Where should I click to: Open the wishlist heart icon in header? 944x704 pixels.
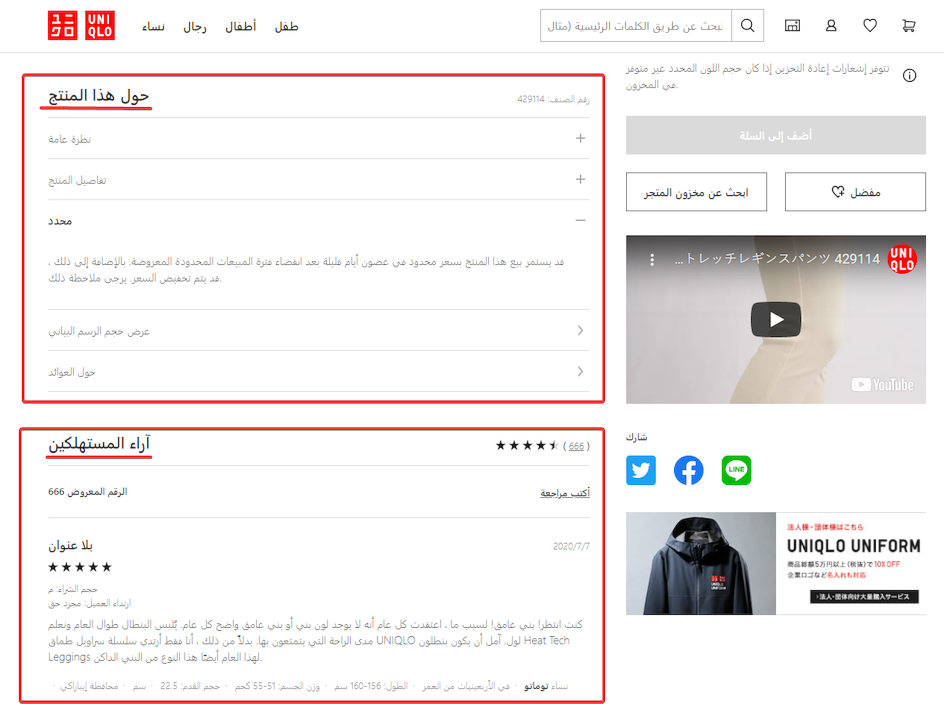pos(869,25)
